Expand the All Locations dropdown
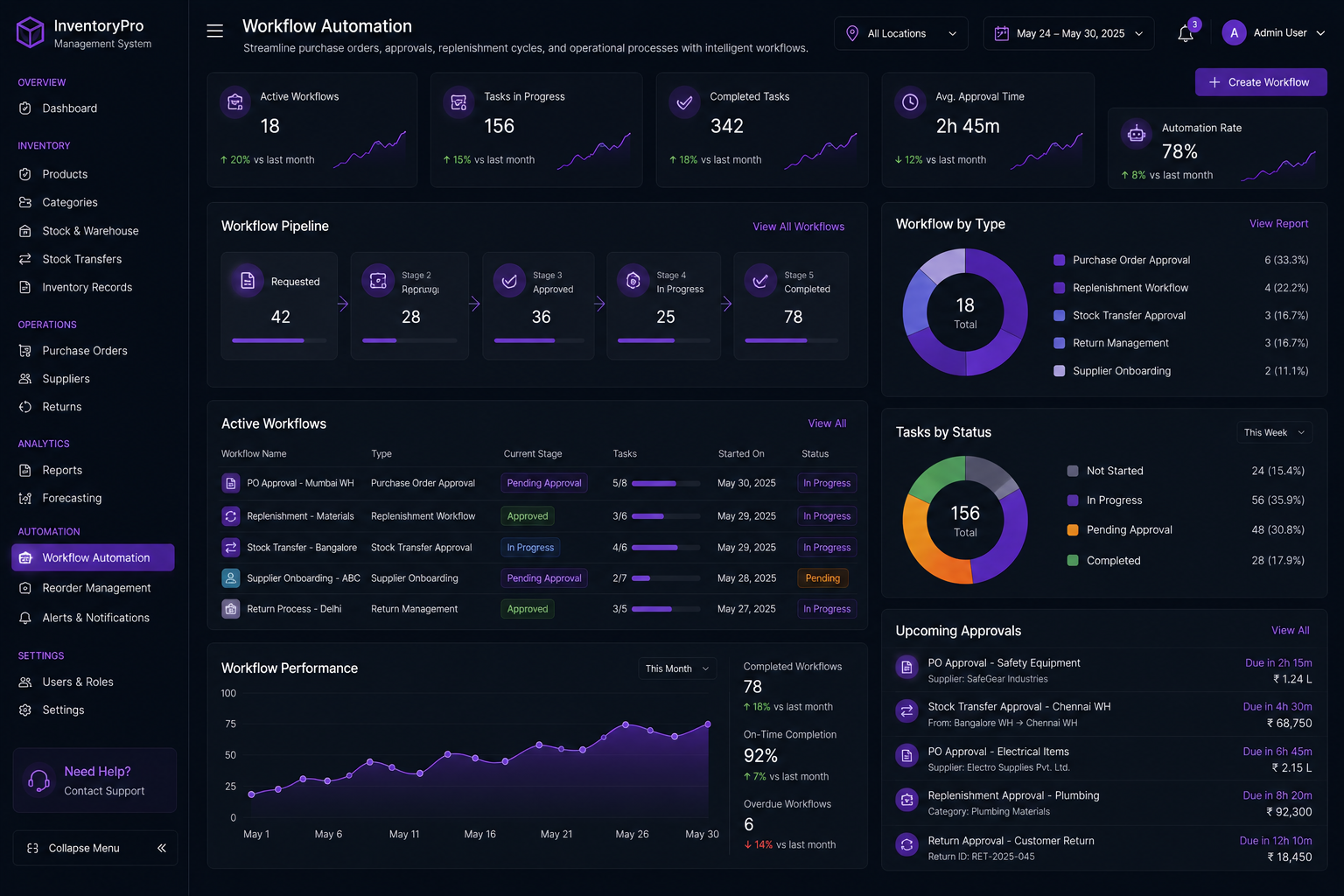 (901, 33)
